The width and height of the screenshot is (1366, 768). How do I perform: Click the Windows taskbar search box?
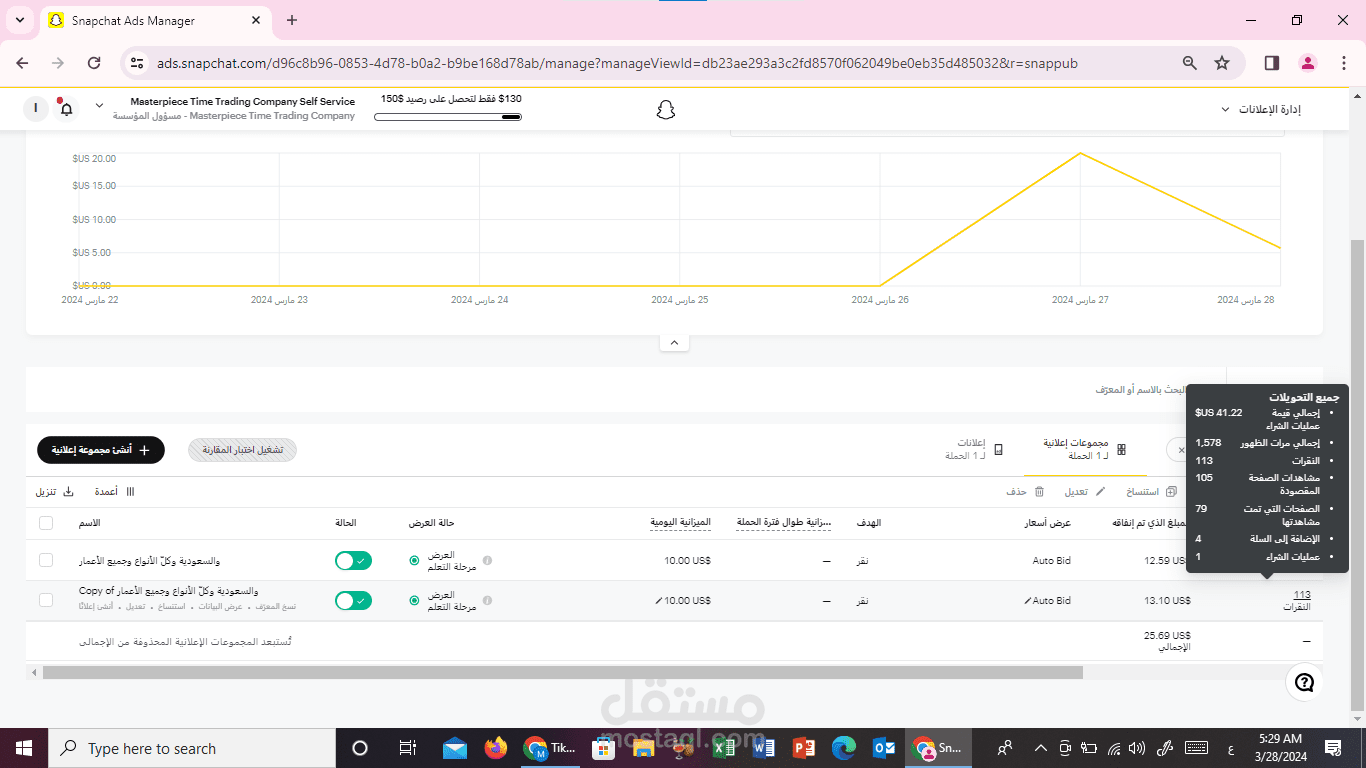(191, 748)
